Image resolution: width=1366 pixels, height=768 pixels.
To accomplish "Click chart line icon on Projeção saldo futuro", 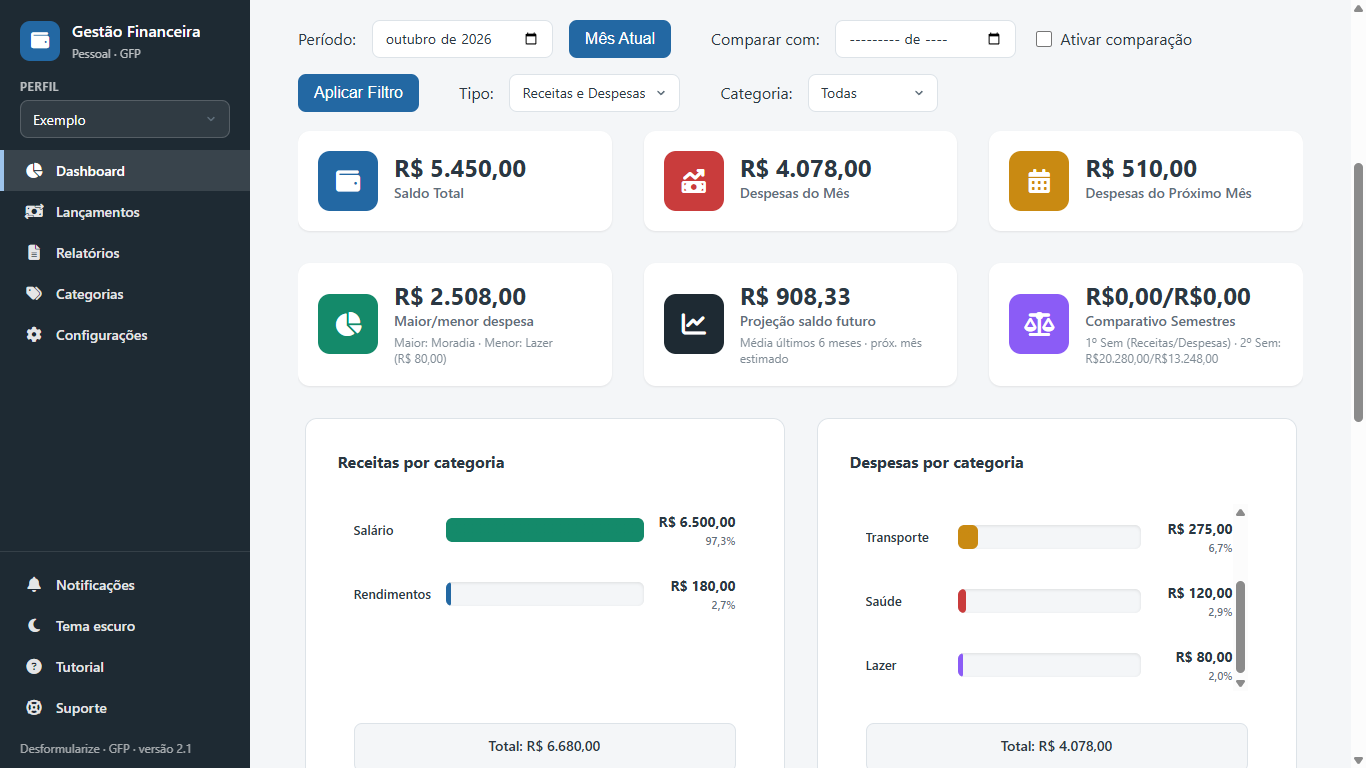I will (x=694, y=324).
